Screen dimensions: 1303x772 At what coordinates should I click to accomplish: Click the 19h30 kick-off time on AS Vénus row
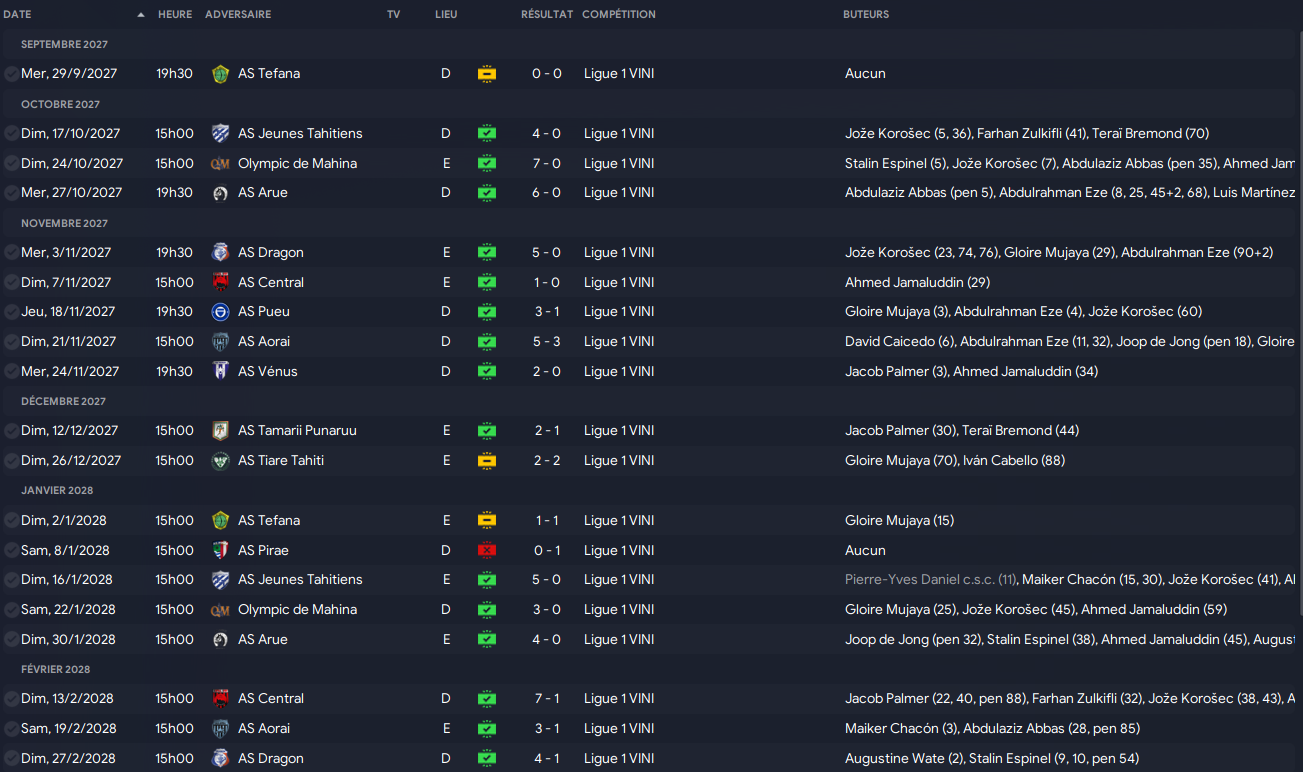click(x=174, y=371)
